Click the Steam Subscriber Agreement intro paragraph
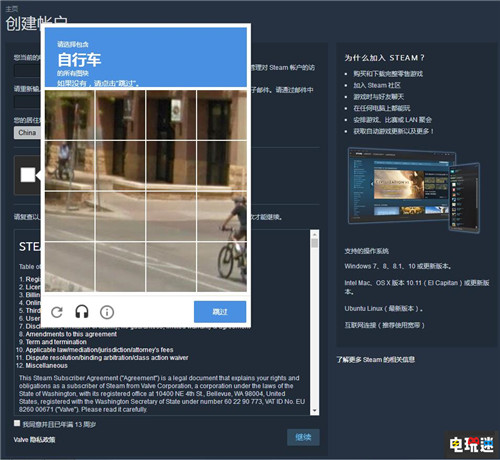The width and height of the screenshot is (500, 460). 162,394
